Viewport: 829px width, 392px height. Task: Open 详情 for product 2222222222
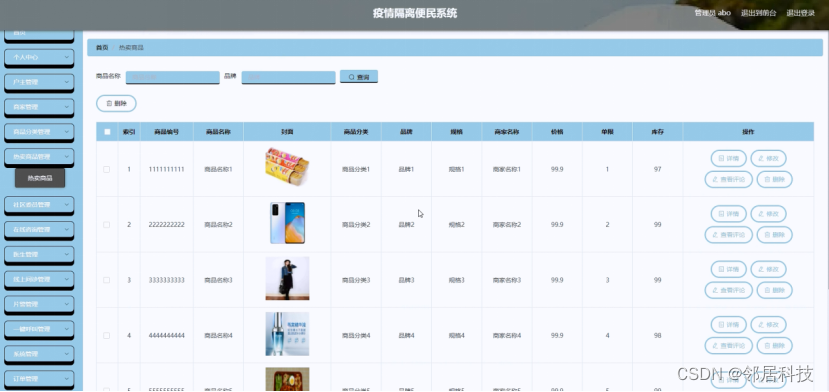click(x=729, y=214)
